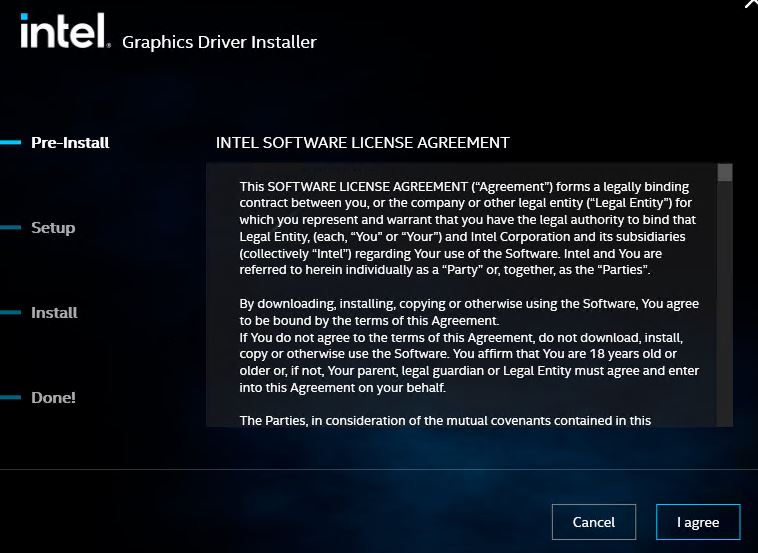Click the line starting 'referred to herein individually'
Viewport: 758px width, 553px height.
tap(445, 270)
